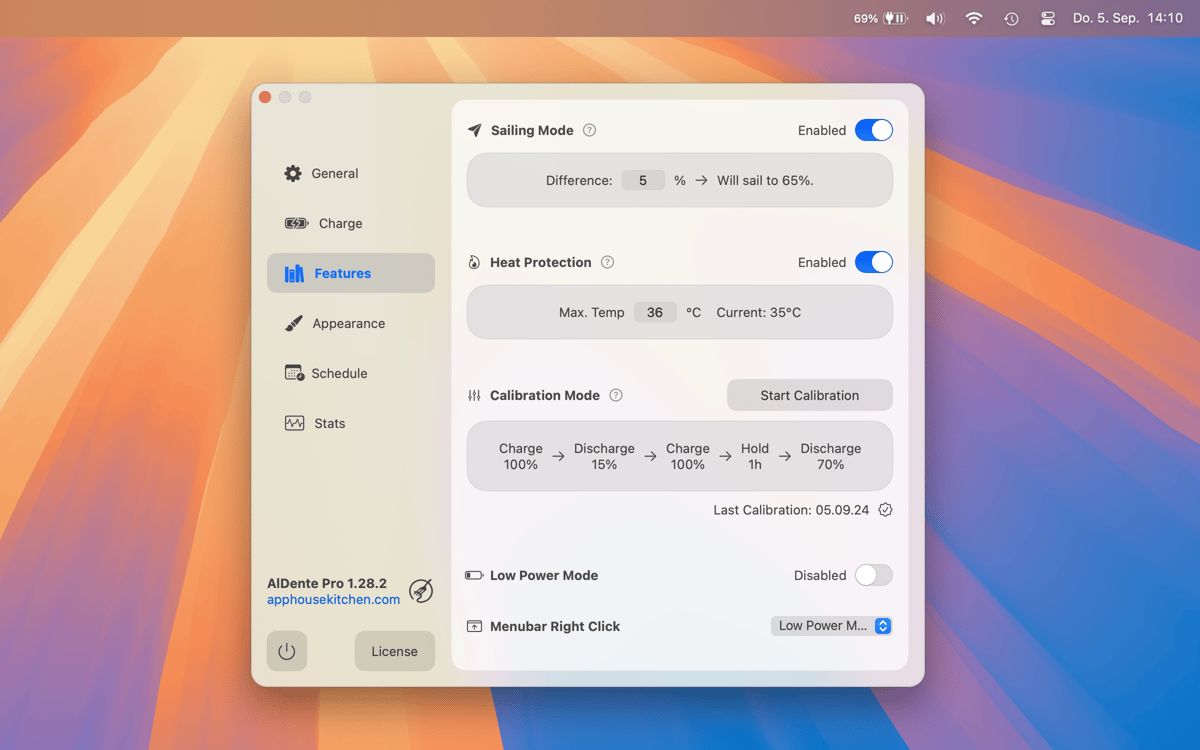Switch to the General tab

(x=334, y=173)
